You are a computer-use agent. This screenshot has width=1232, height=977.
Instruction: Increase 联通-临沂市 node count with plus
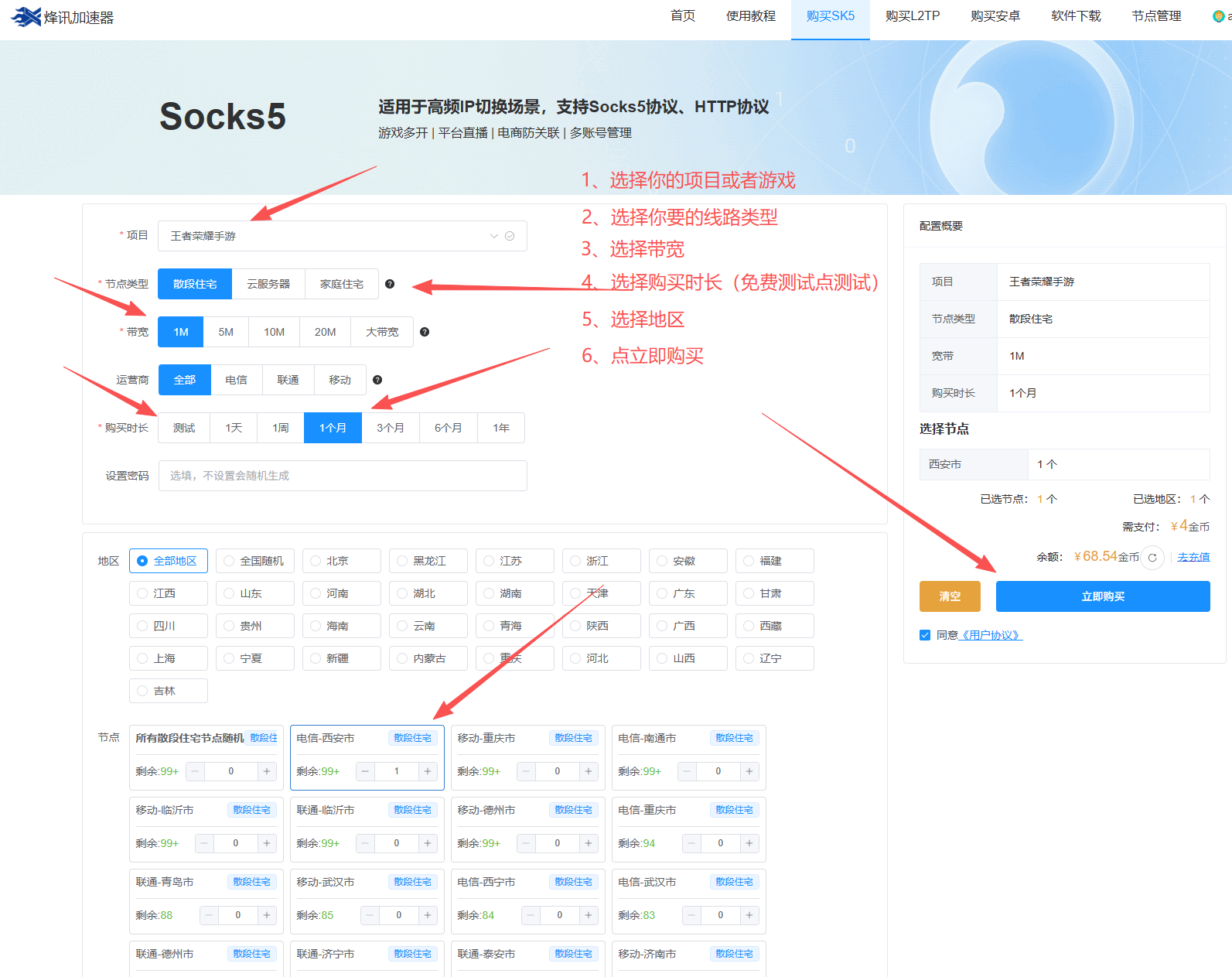pyautogui.click(x=428, y=843)
